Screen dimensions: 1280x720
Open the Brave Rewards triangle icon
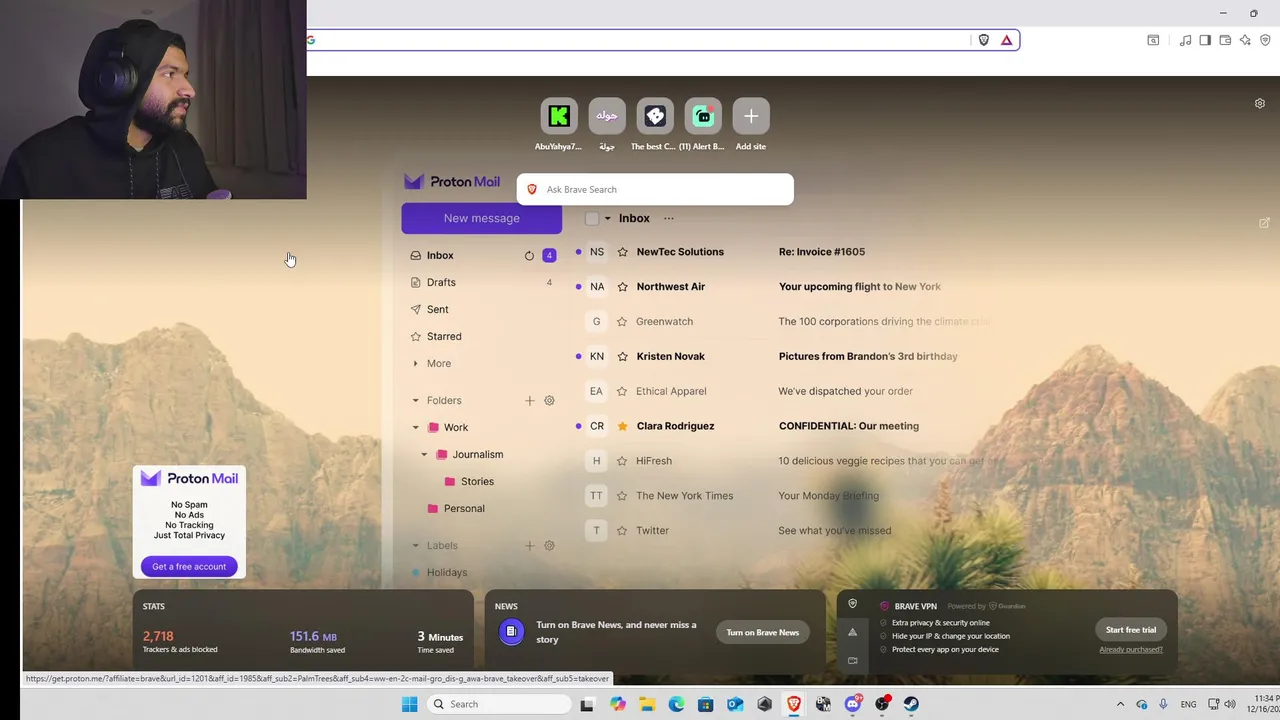[x=1006, y=40]
